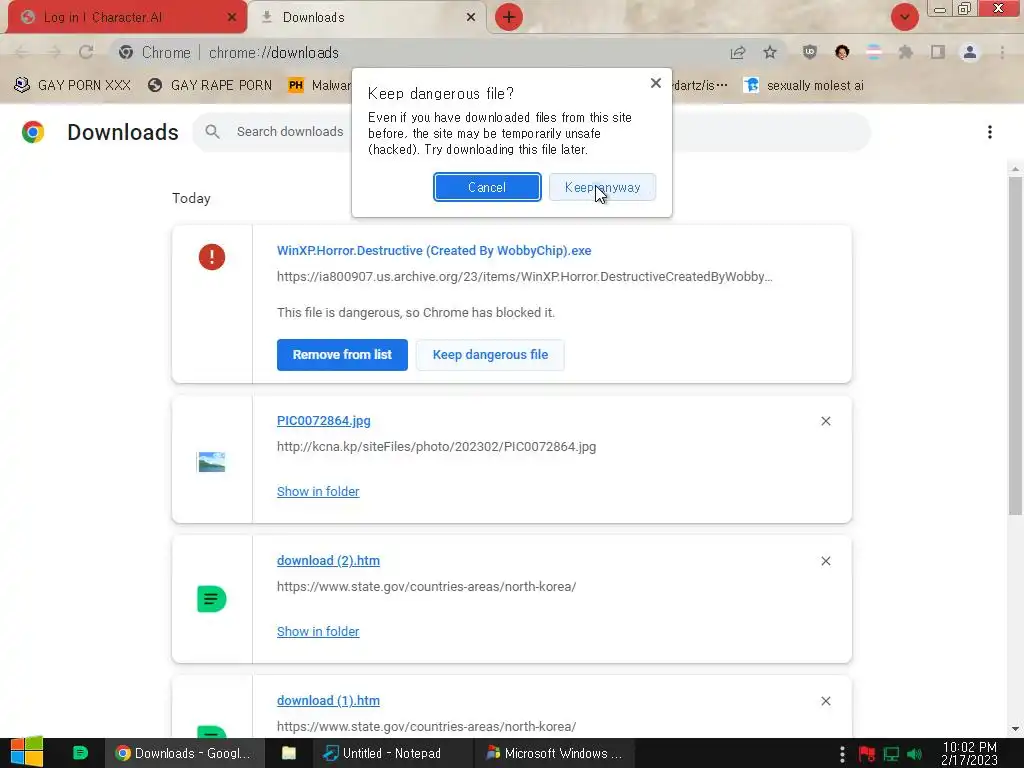Open download (1).htm link

pyautogui.click(x=328, y=701)
